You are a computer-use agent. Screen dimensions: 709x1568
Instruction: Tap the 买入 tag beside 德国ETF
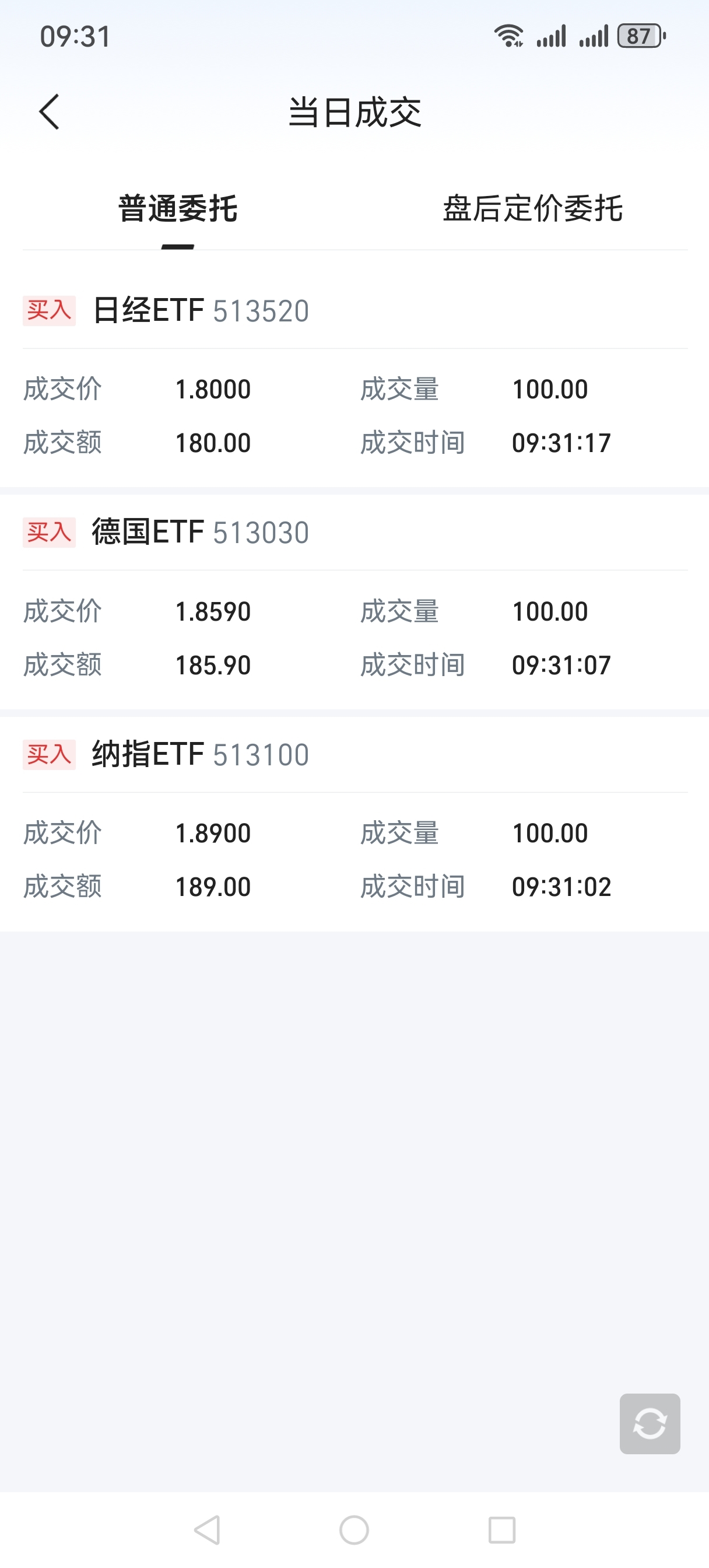coord(50,533)
